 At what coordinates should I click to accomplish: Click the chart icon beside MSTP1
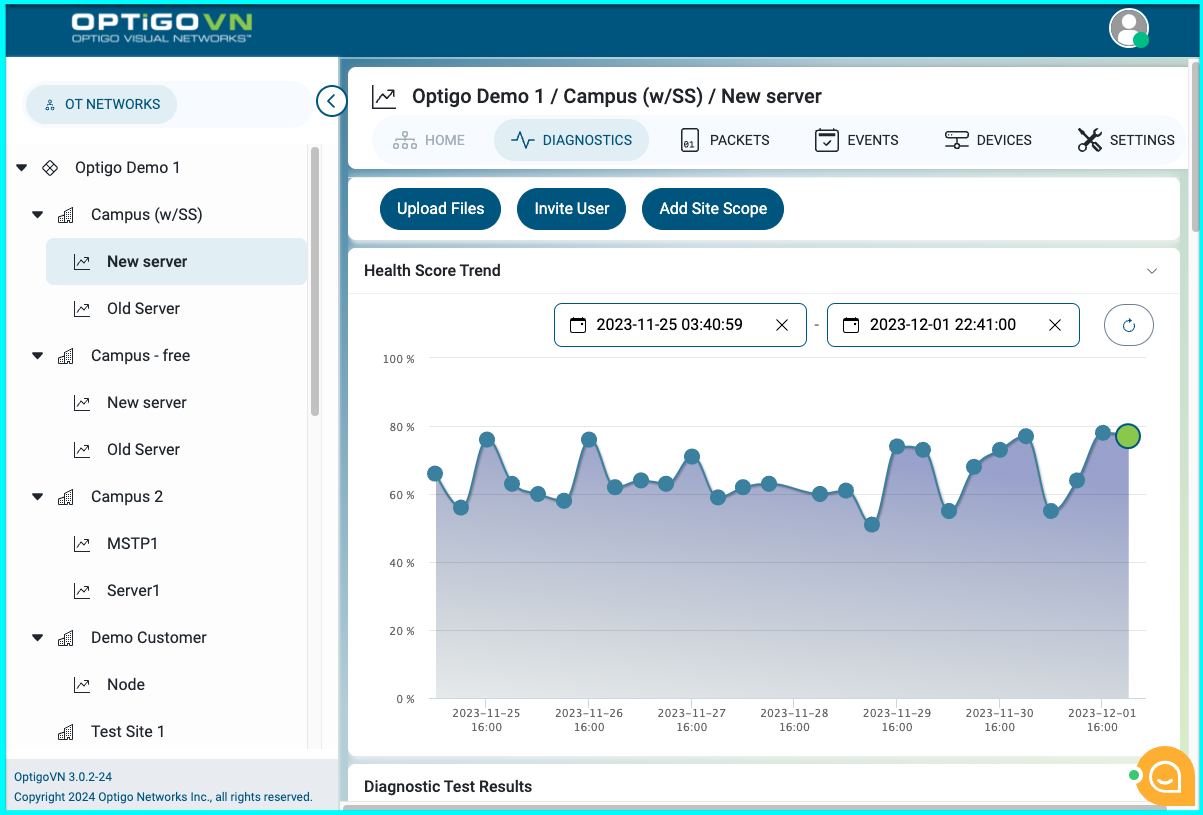coord(82,544)
